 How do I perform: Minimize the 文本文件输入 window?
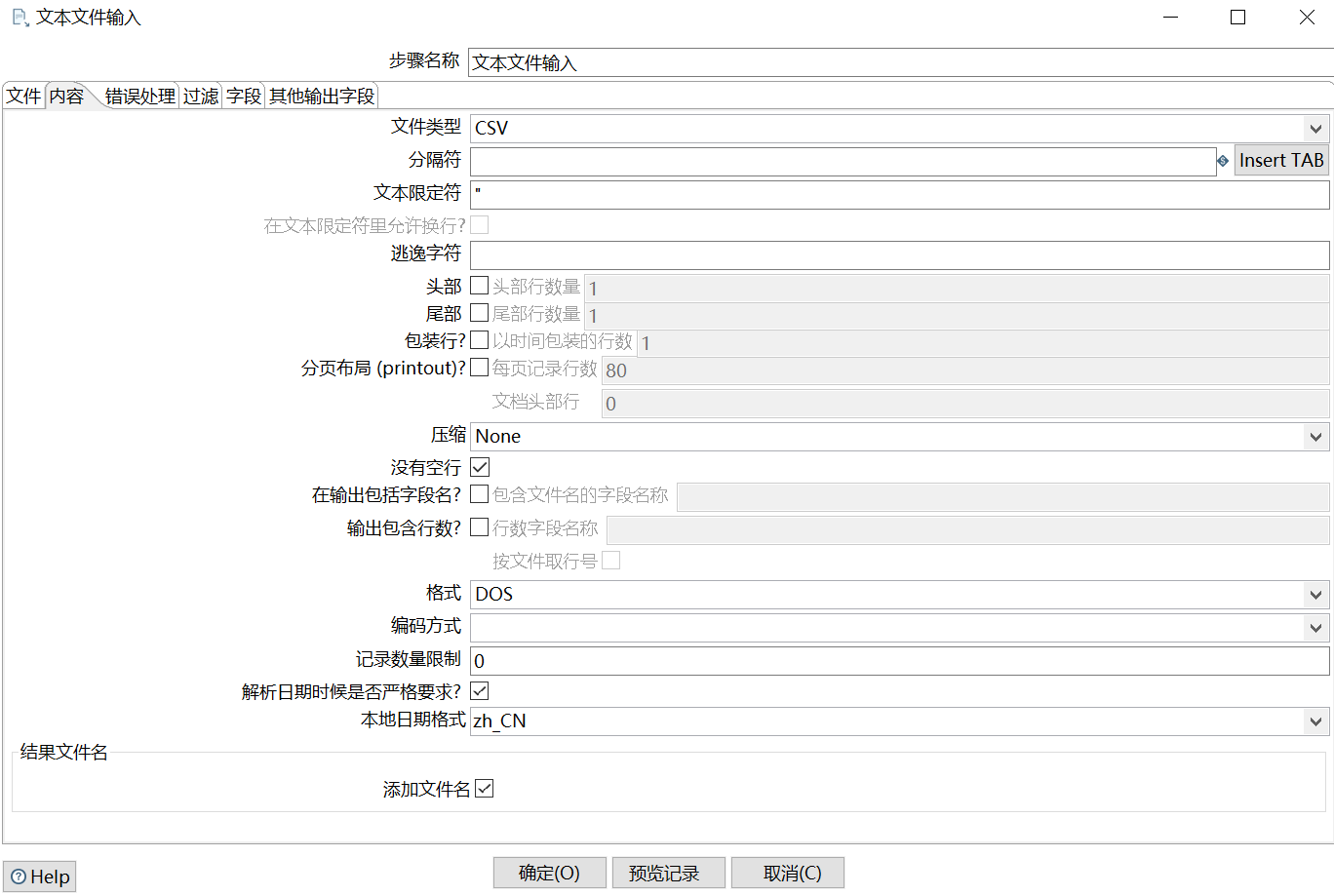tap(1171, 18)
